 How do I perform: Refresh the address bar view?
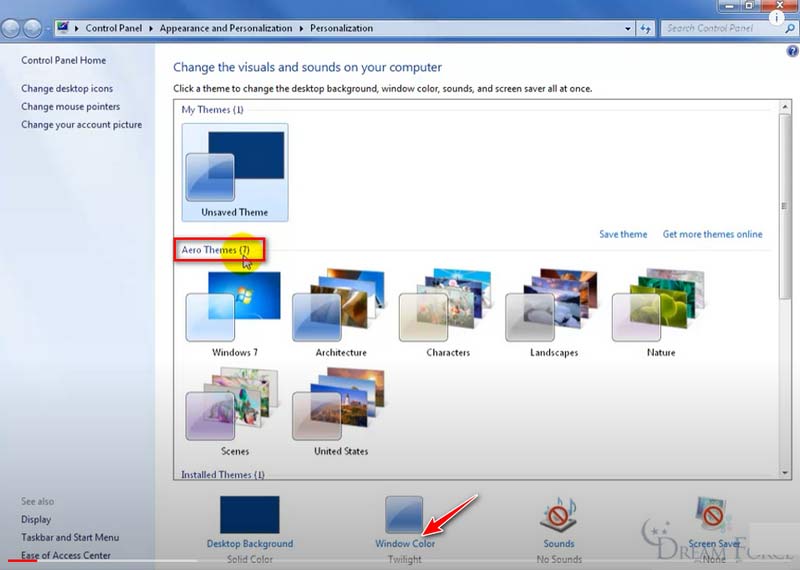pos(645,29)
